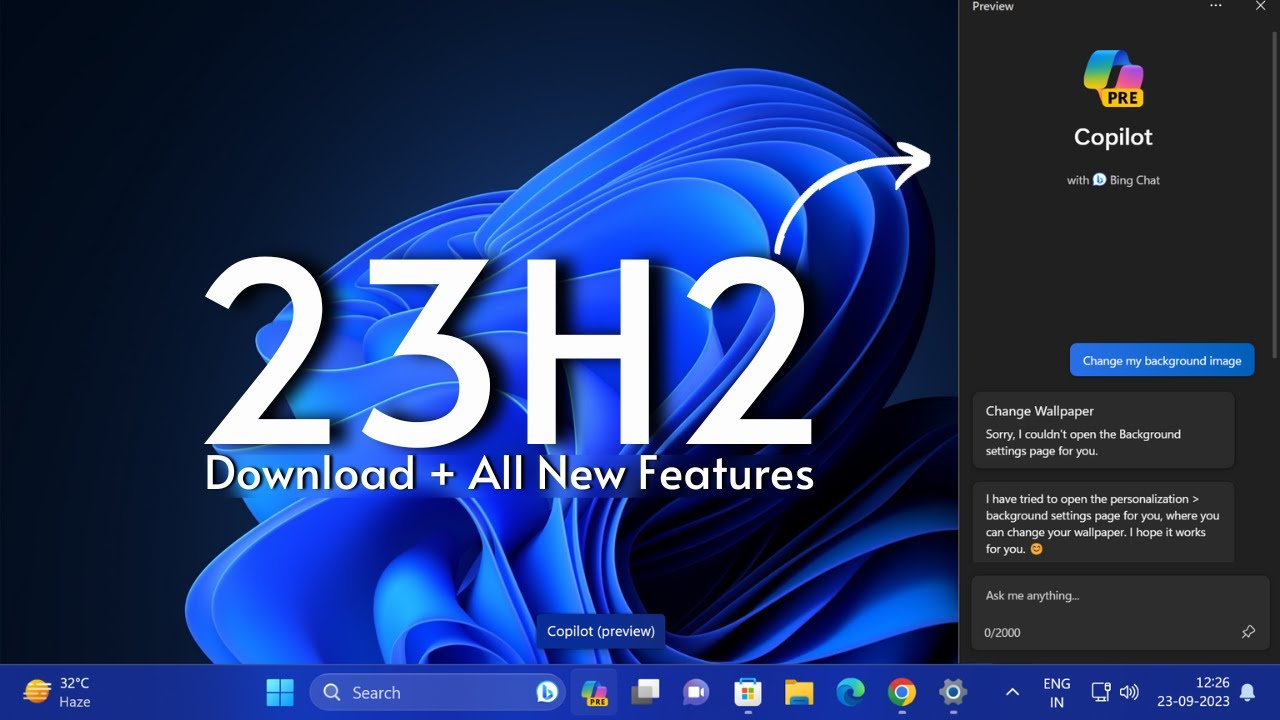The width and height of the screenshot is (1280, 720).
Task: Show hidden tray icons chevron
Action: coord(1012,692)
